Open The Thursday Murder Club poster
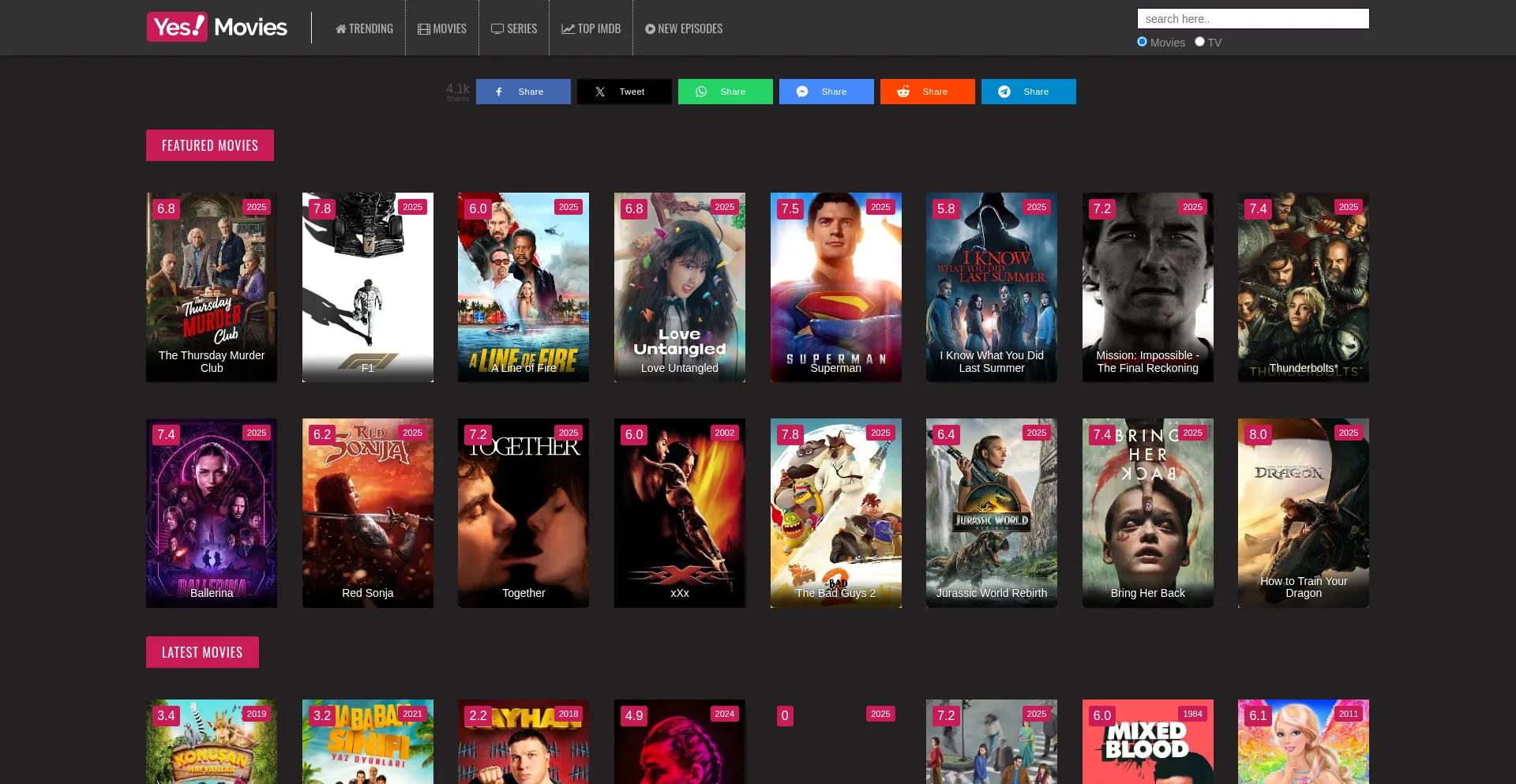Viewport: 1516px width, 784px height. pyautogui.click(x=212, y=287)
